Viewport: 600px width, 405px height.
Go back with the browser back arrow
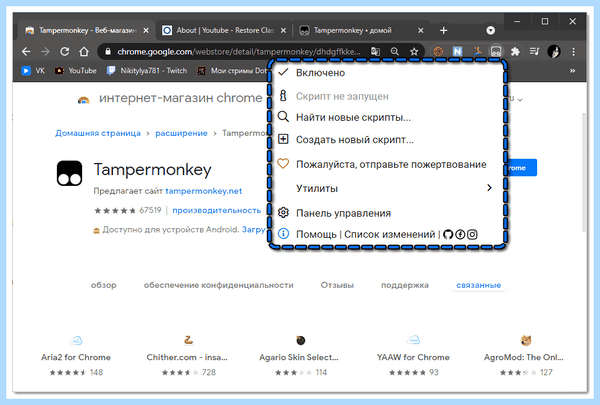click(x=26, y=51)
